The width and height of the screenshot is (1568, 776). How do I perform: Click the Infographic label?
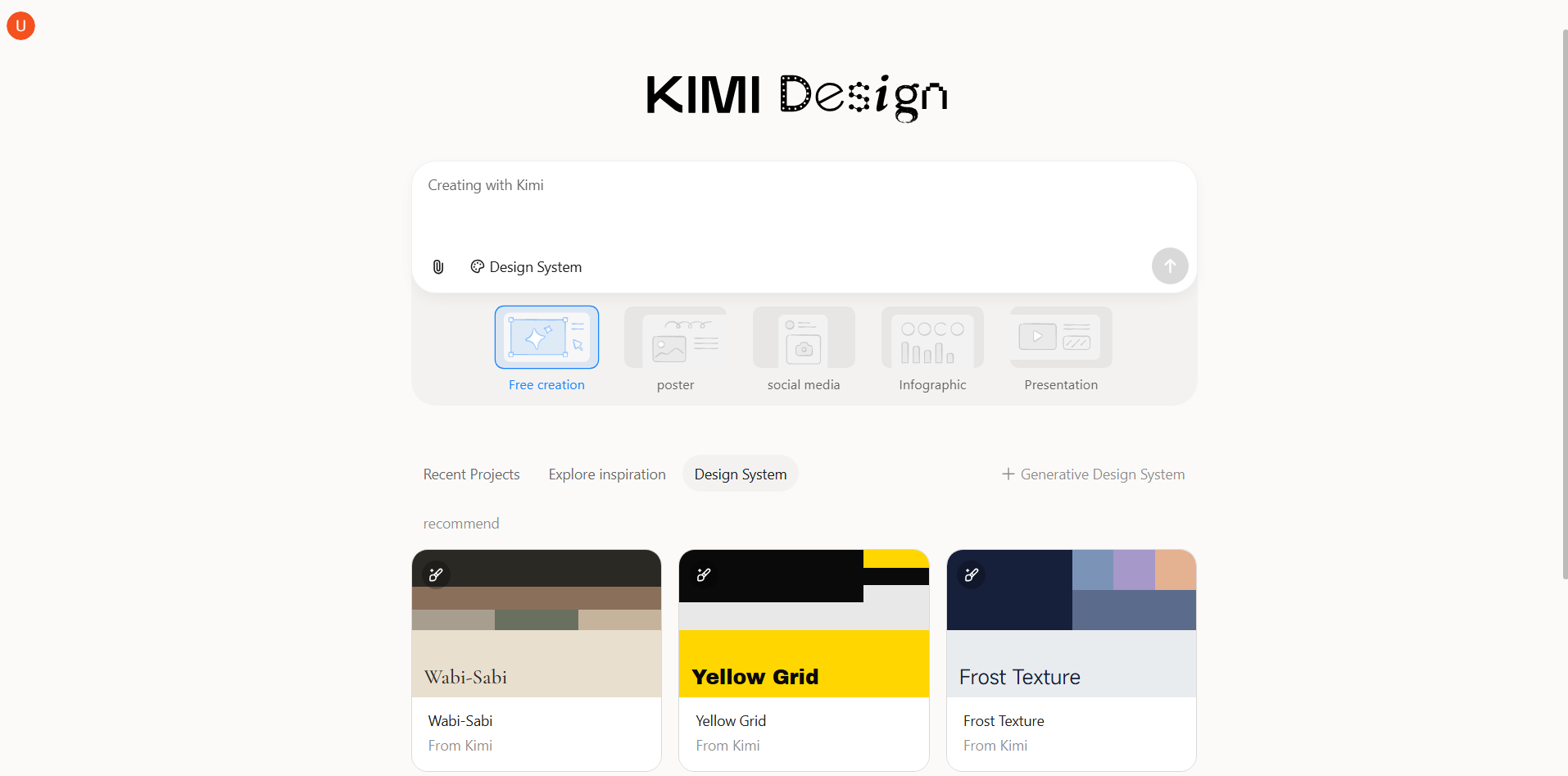pos(932,384)
